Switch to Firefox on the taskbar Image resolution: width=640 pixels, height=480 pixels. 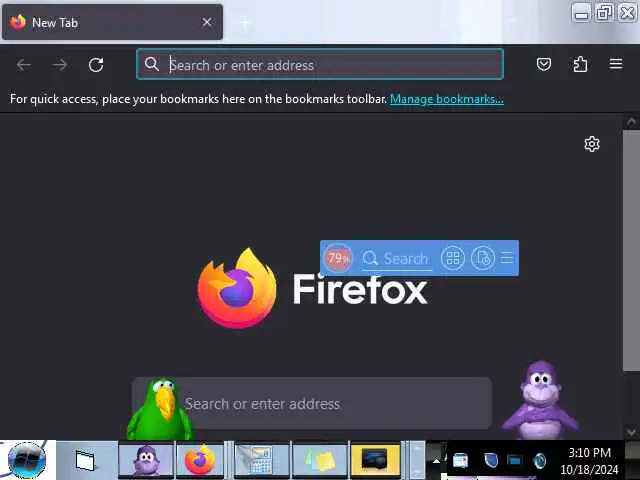click(x=200, y=459)
